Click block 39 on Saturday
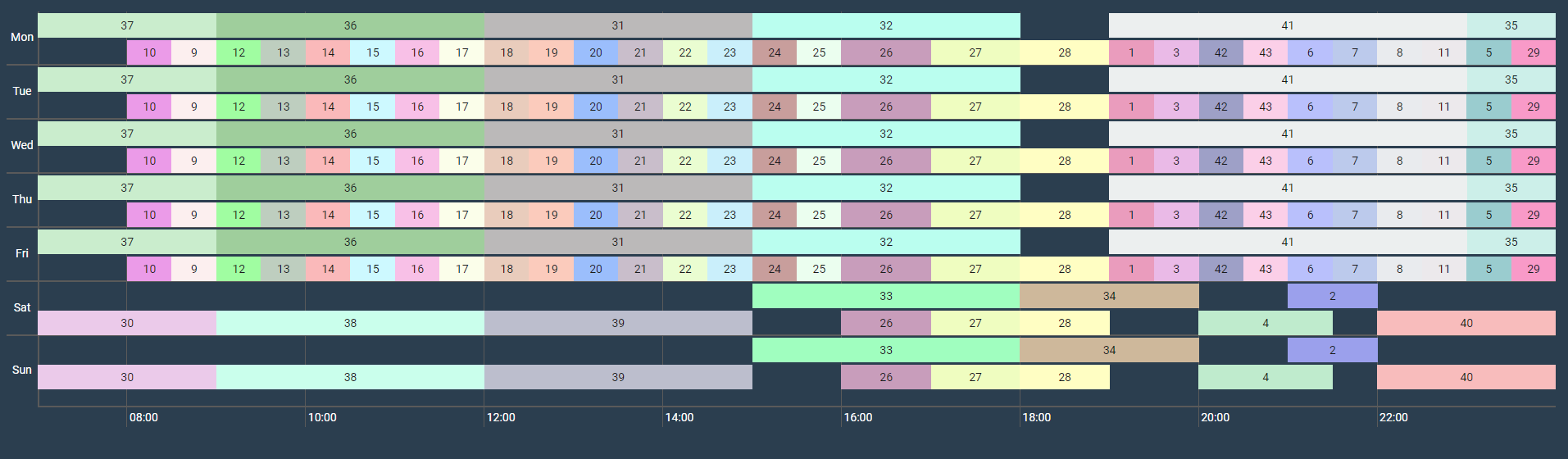Image resolution: width=1568 pixels, height=459 pixels. pos(618,323)
